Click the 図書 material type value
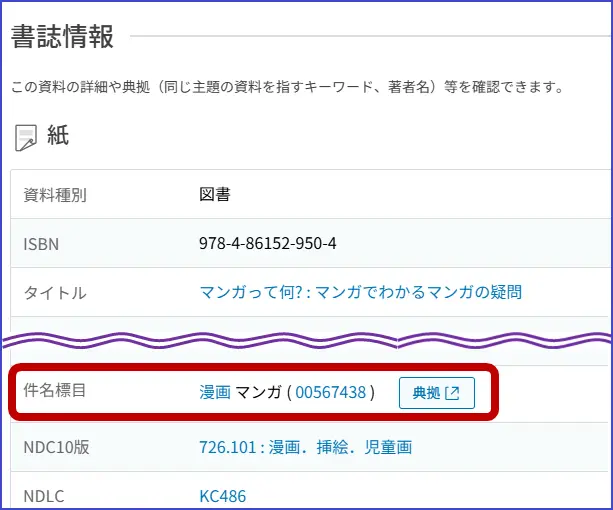The height and width of the screenshot is (510, 613). click(214, 194)
